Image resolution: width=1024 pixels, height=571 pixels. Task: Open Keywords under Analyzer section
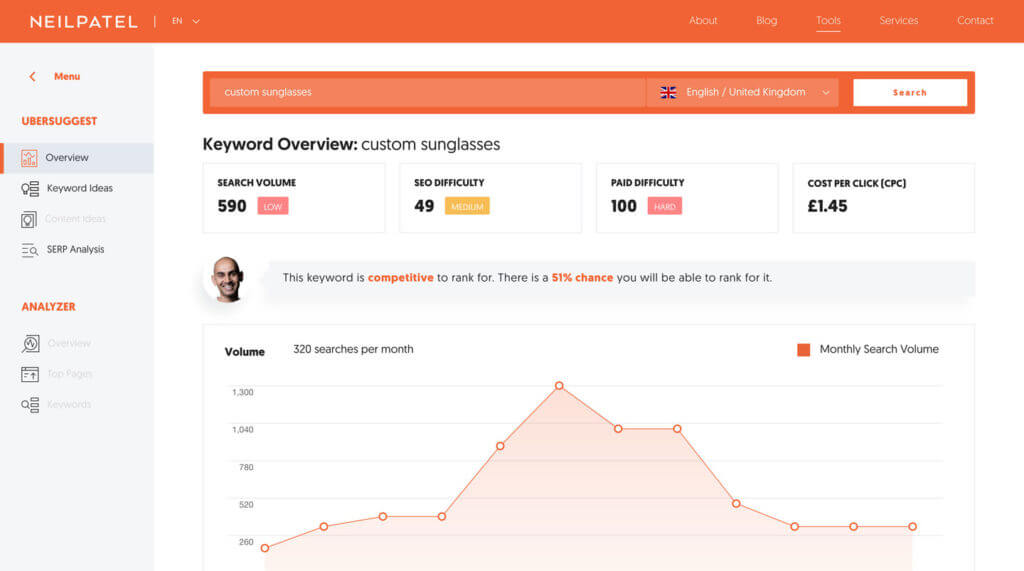(69, 404)
